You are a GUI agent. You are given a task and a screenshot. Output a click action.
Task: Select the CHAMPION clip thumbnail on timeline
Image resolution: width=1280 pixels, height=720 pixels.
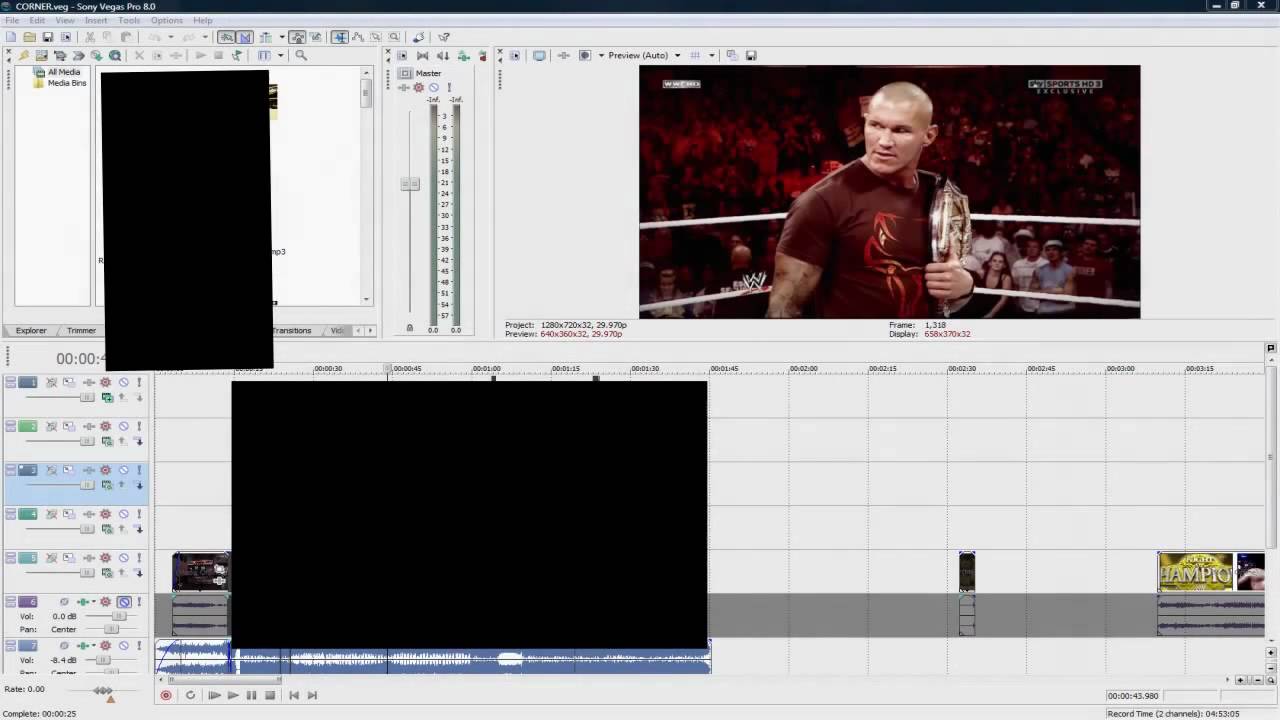(1196, 572)
